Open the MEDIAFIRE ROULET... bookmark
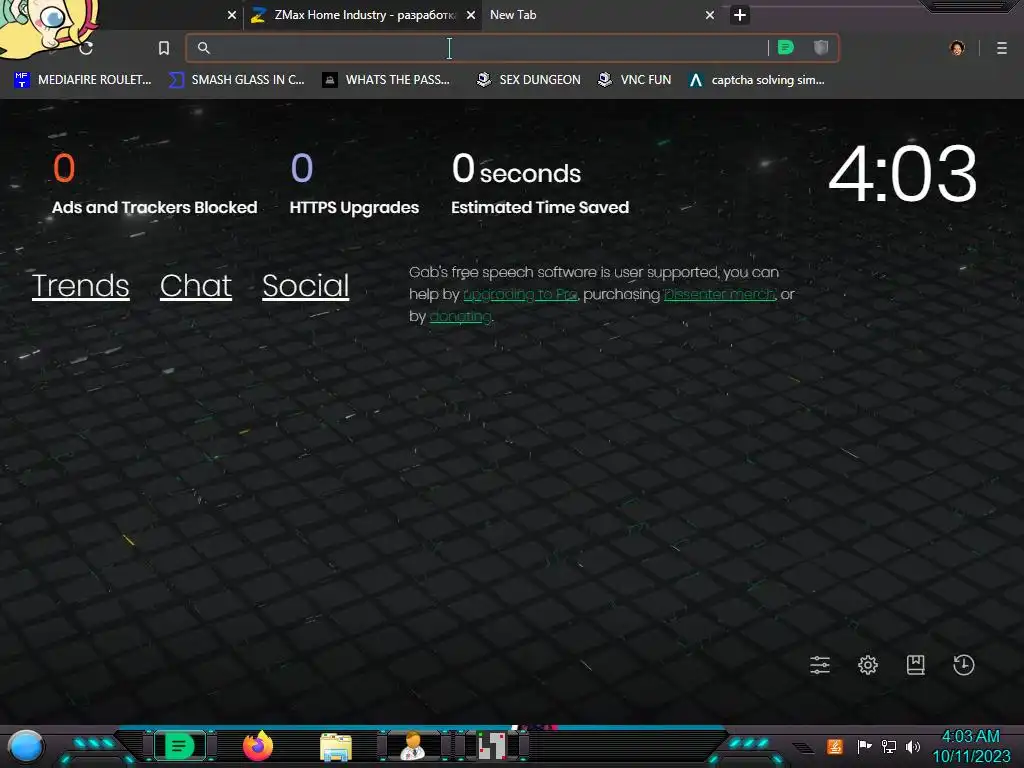Viewport: 1024px width, 768px height. click(82, 80)
